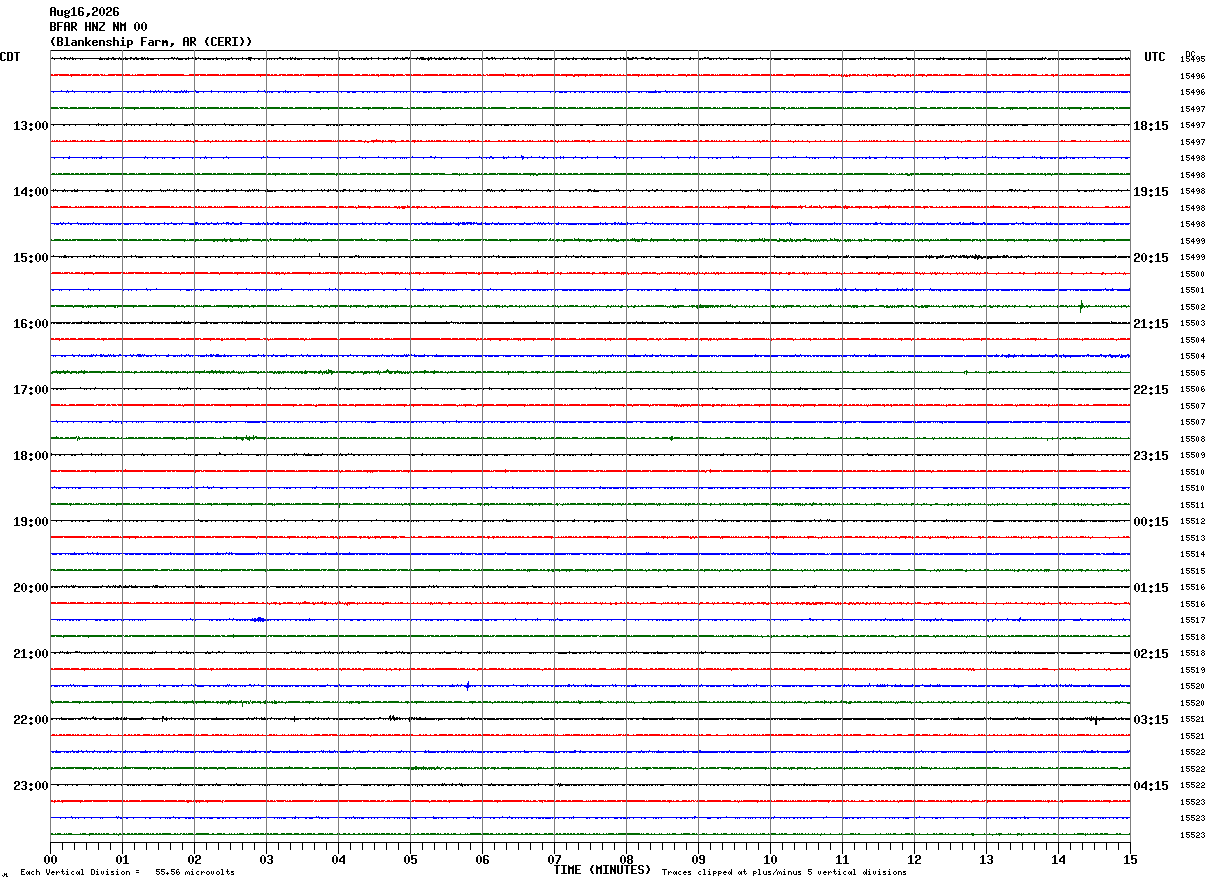Click the blue trace spike near minute 06
This screenshot has width=1210, height=886.
click(467, 685)
